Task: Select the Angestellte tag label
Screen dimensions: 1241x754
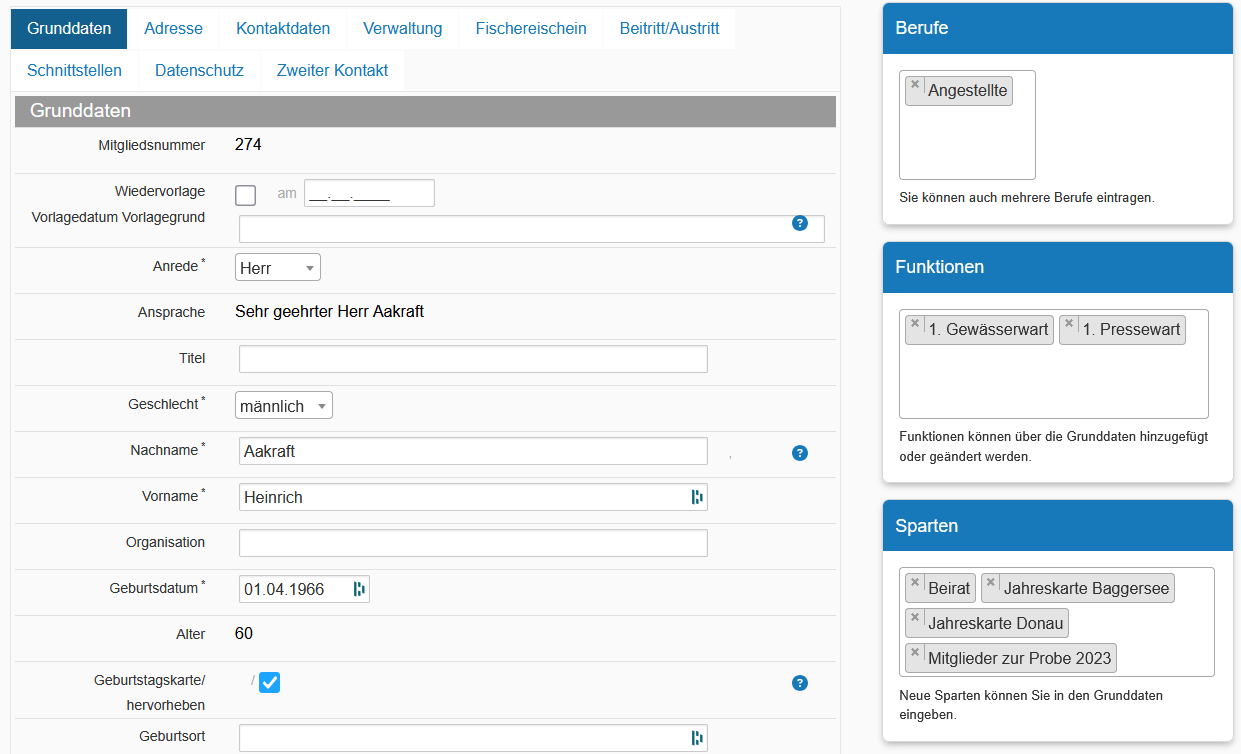Action: tap(967, 91)
